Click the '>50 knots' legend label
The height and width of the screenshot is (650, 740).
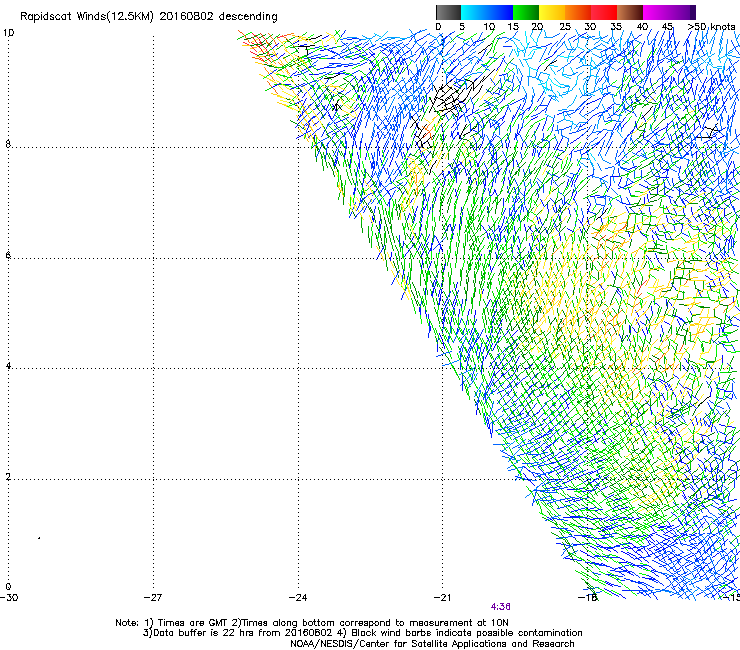[x=711, y=27]
